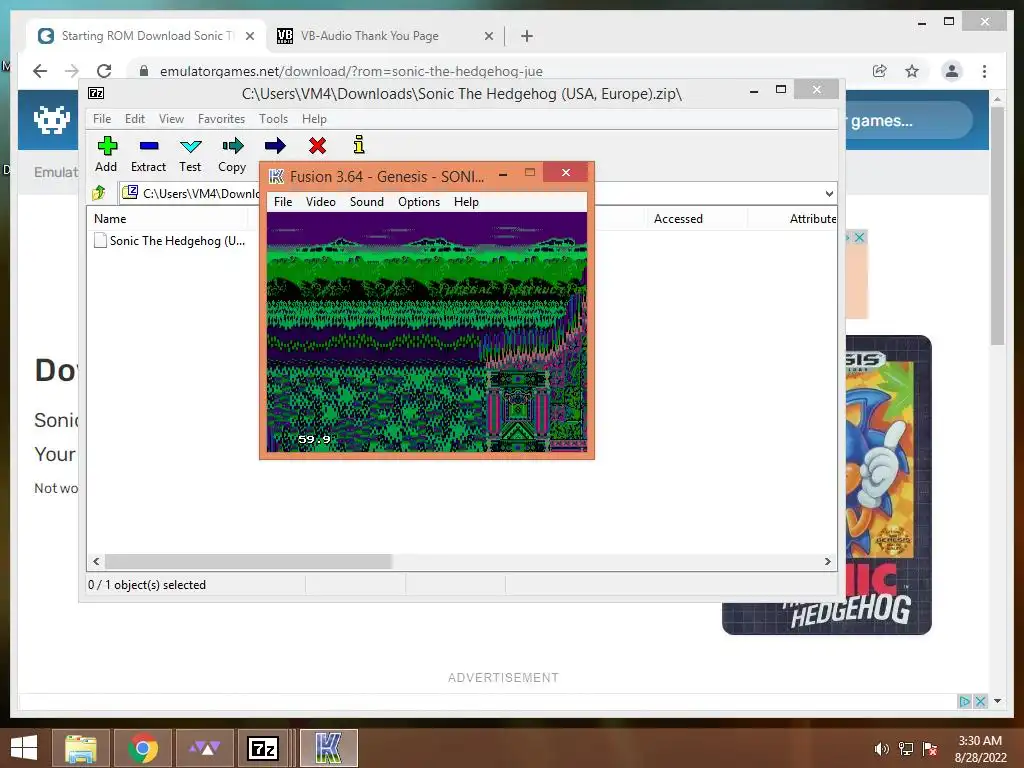Viewport: 1024px width, 768px height.
Task: Click the yellow Info icon in 7-Zip
Action: 359,145
